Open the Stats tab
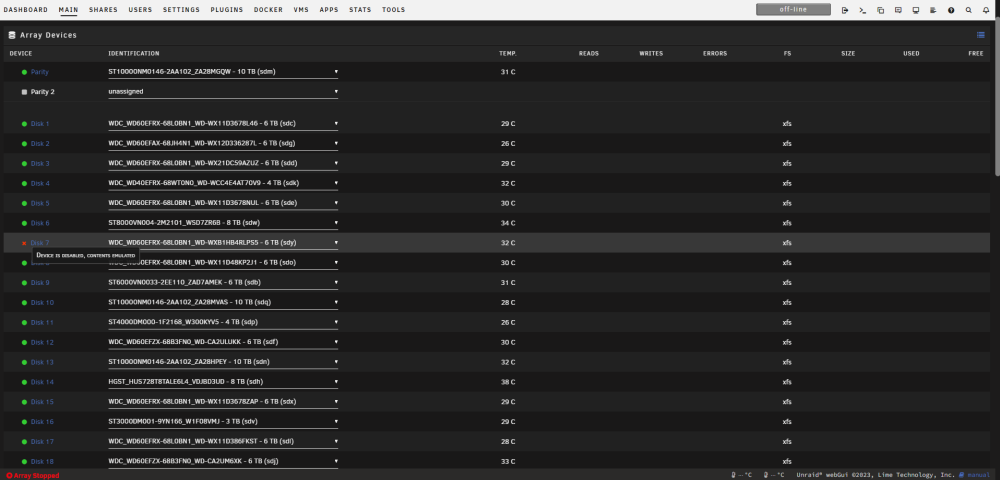Image resolution: width=1000 pixels, height=480 pixels. tap(360, 10)
